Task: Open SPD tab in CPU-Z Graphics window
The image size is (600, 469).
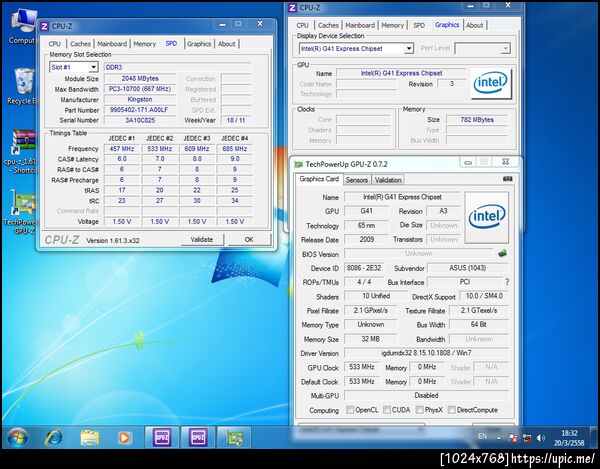Action: tap(419, 25)
